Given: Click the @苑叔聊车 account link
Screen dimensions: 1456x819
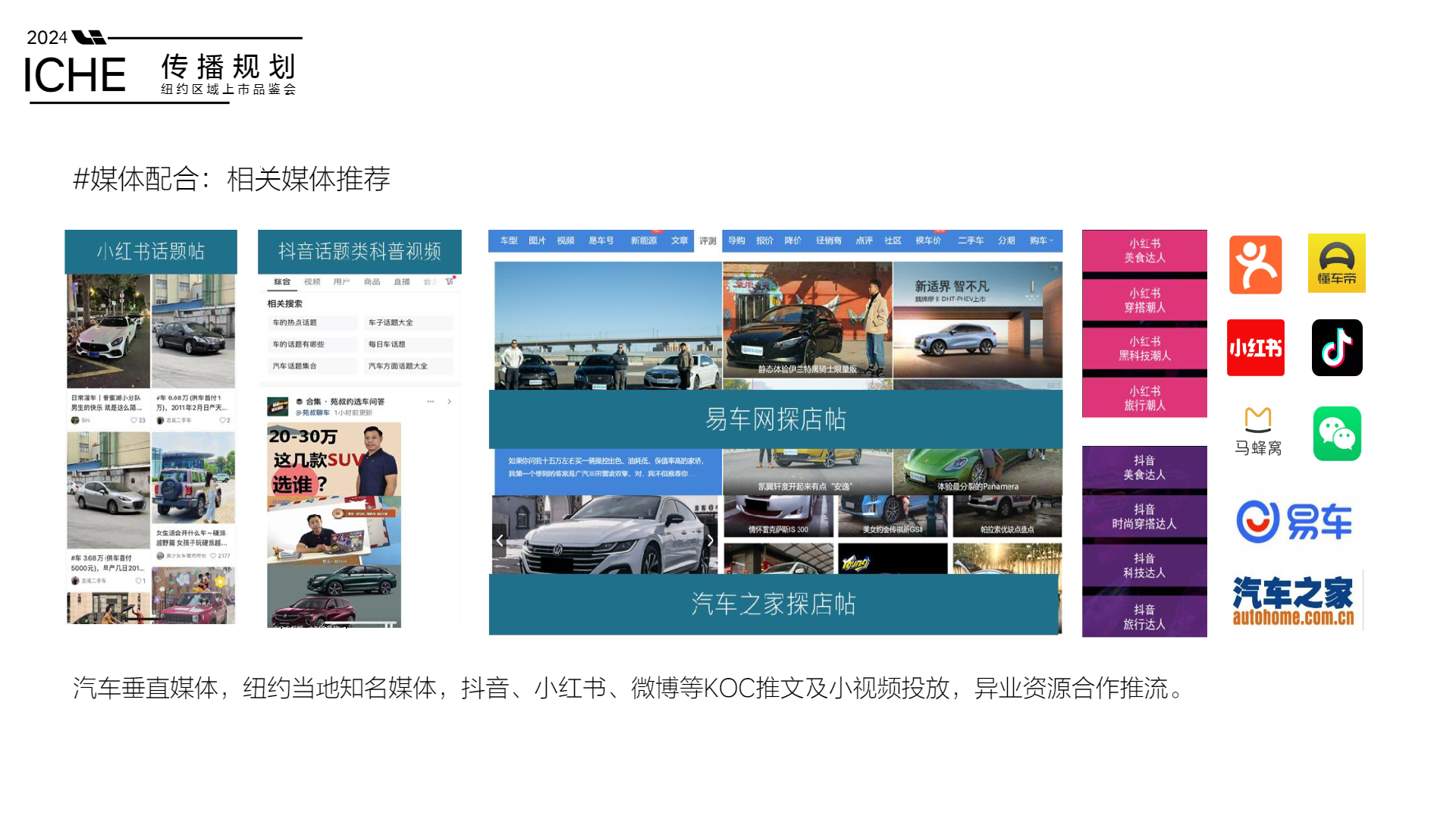Looking at the screenshot, I should [x=312, y=413].
